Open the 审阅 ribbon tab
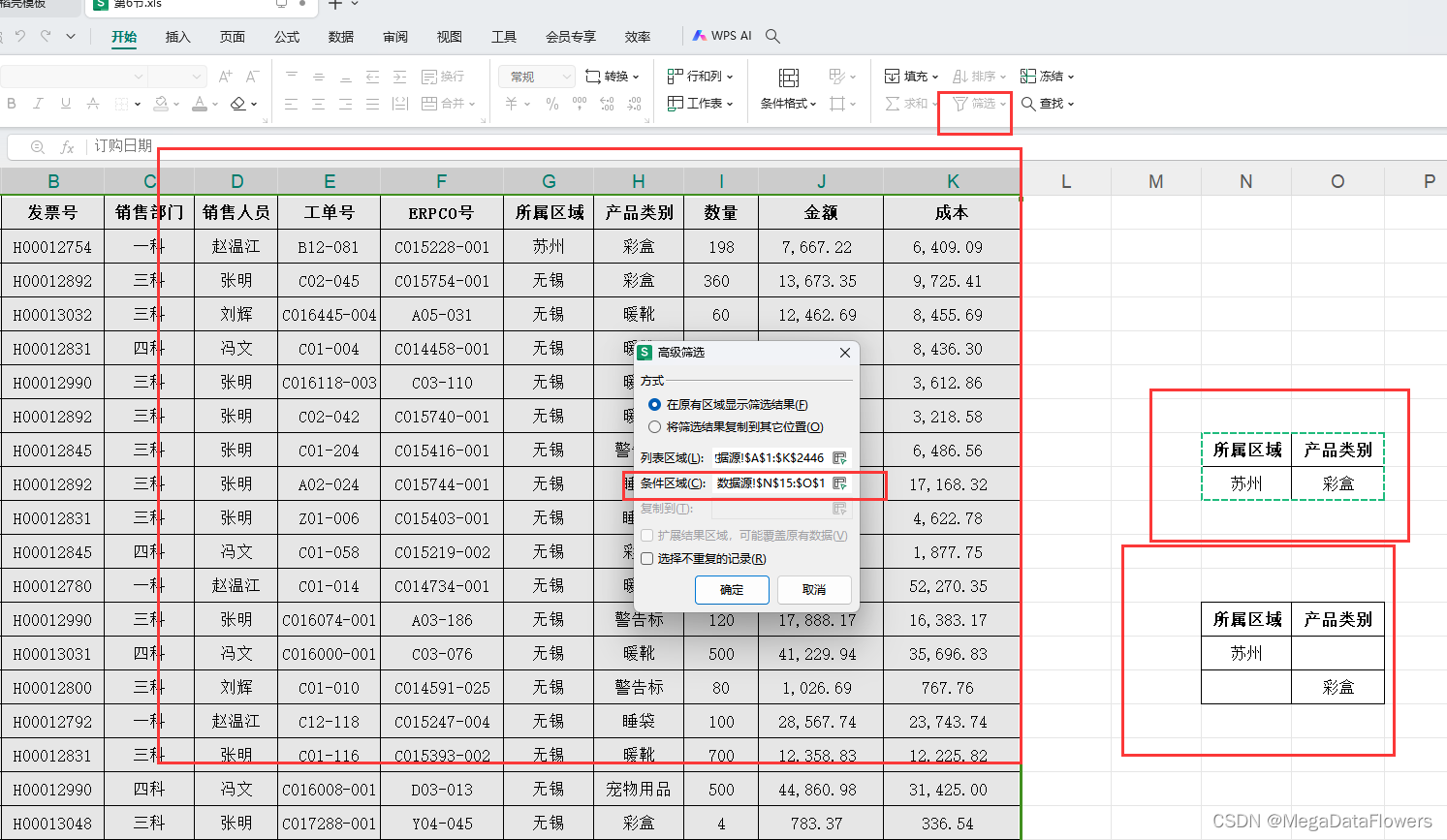Image resolution: width=1447 pixels, height=840 pixels. pyautogui.click(x=395, y=37)
